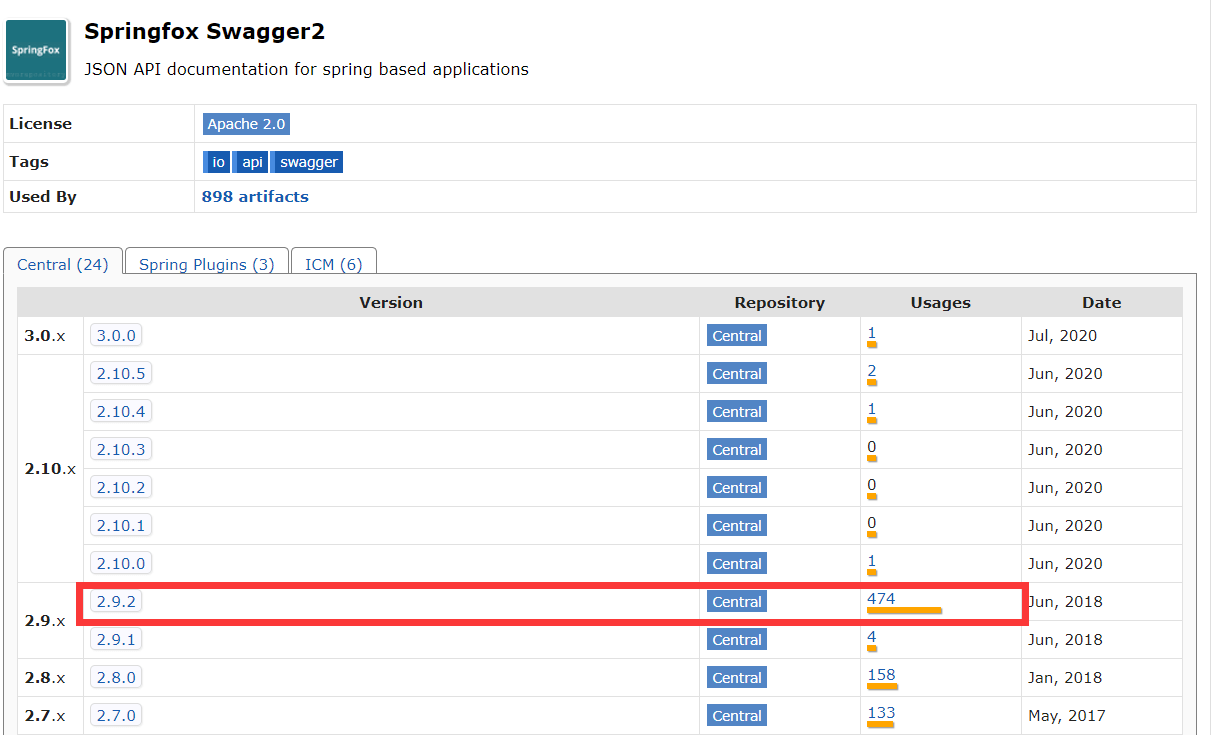Click Central repository badge for 2.10.4
1221x735 pixels.
tap(737, 412)
